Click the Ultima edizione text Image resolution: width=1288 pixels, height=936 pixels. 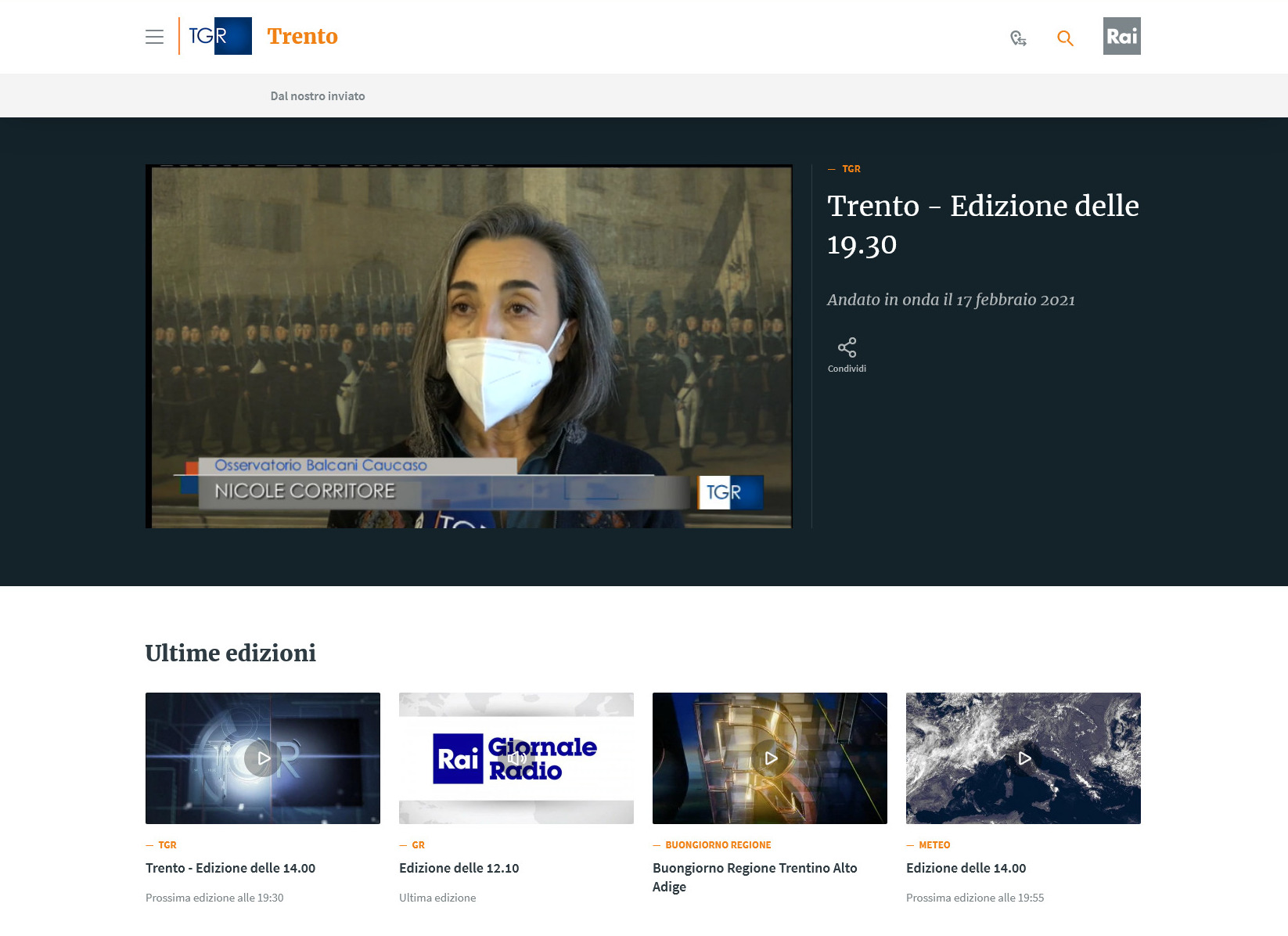tap(437, 898)
